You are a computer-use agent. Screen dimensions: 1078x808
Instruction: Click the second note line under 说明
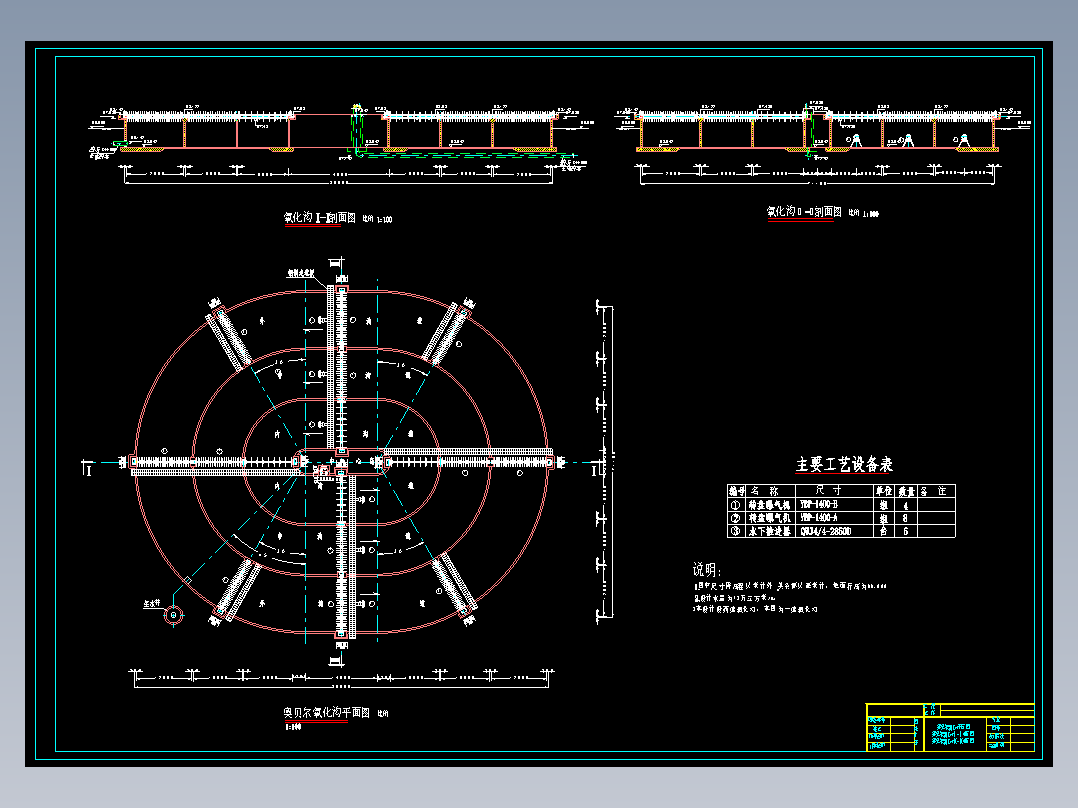tap(734, 598)
